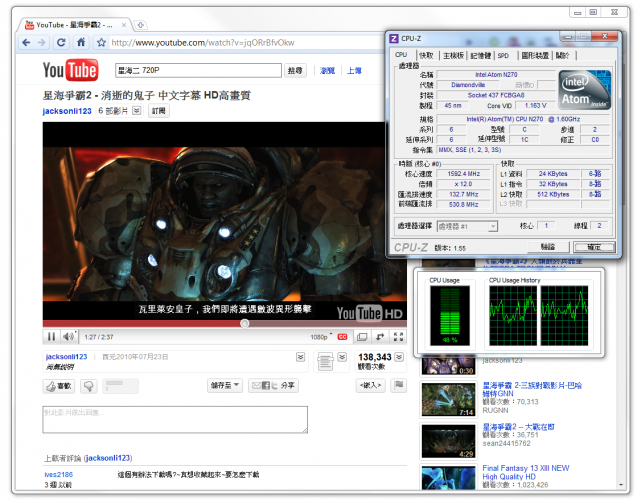This screenshot has height=501, width=640.
Task: Click the scrollbar down arrow of browser
Action: [x=621, y=485]
